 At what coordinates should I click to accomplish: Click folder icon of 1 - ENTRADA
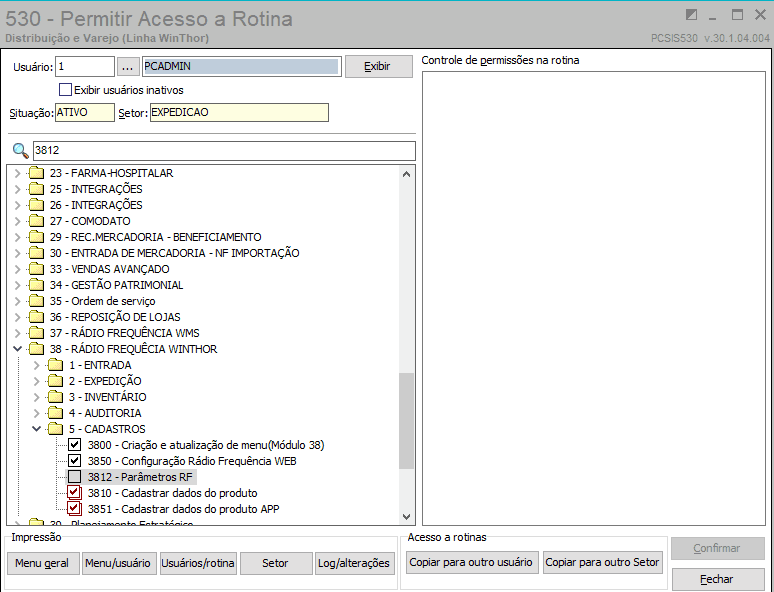[x=55, y=365]
